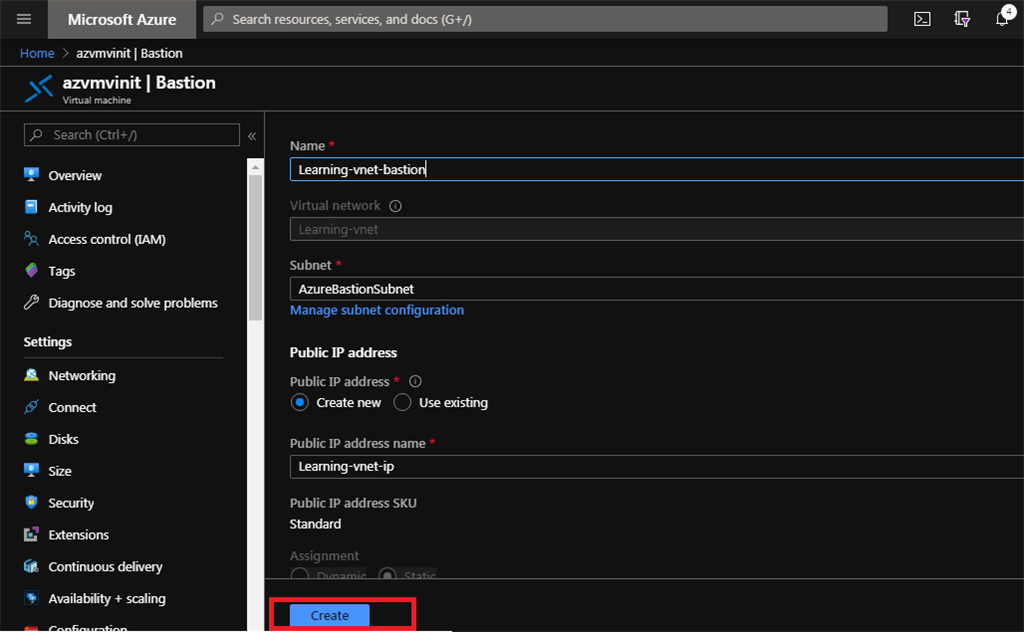Select the Tags blade in the sidebar
Screen dimensions: 1024x632
pos(60,270)
